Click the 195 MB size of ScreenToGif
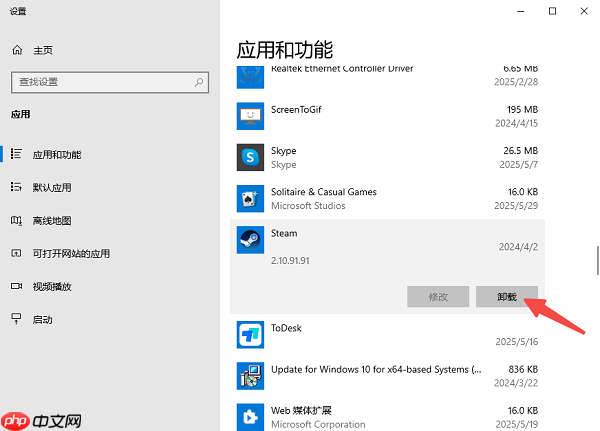Screen dimensions: 600x431 coord(522,110)
